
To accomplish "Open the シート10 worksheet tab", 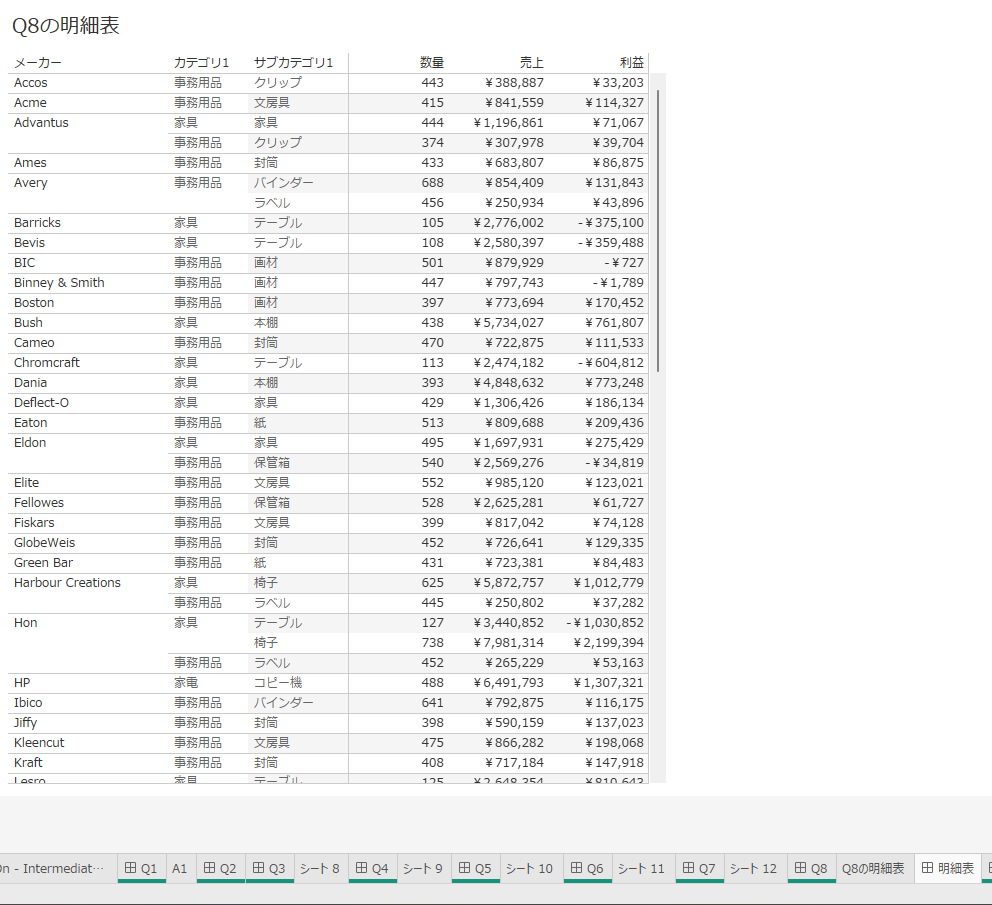I will (x=529, y=868).
